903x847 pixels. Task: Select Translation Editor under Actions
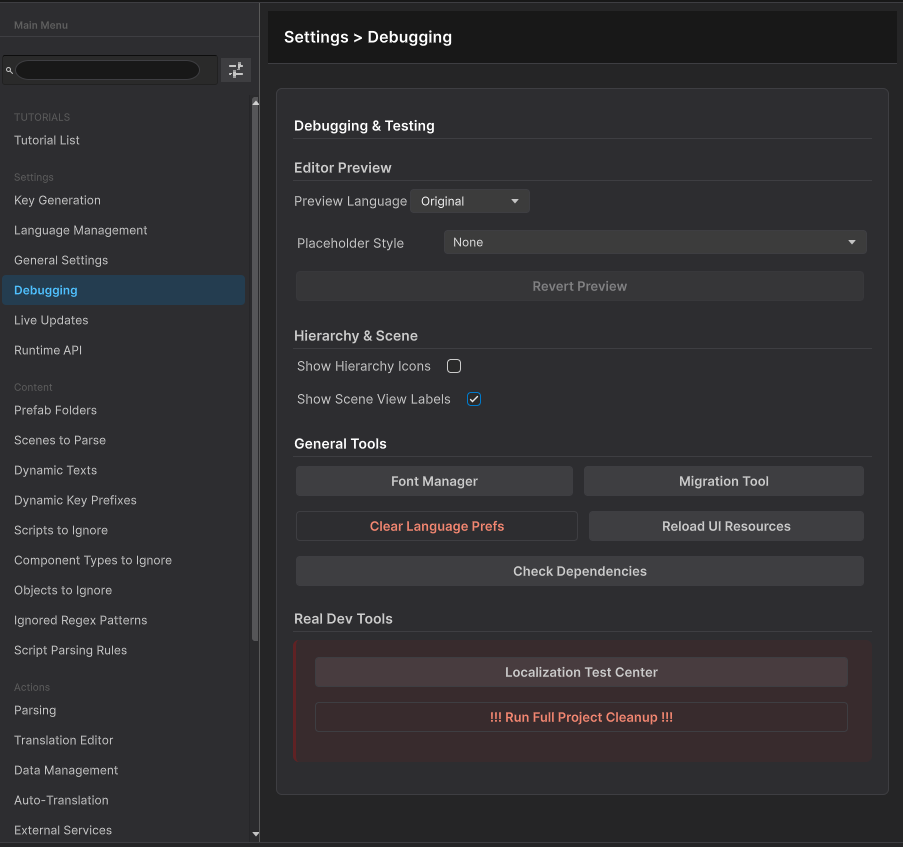pos(63,740)
